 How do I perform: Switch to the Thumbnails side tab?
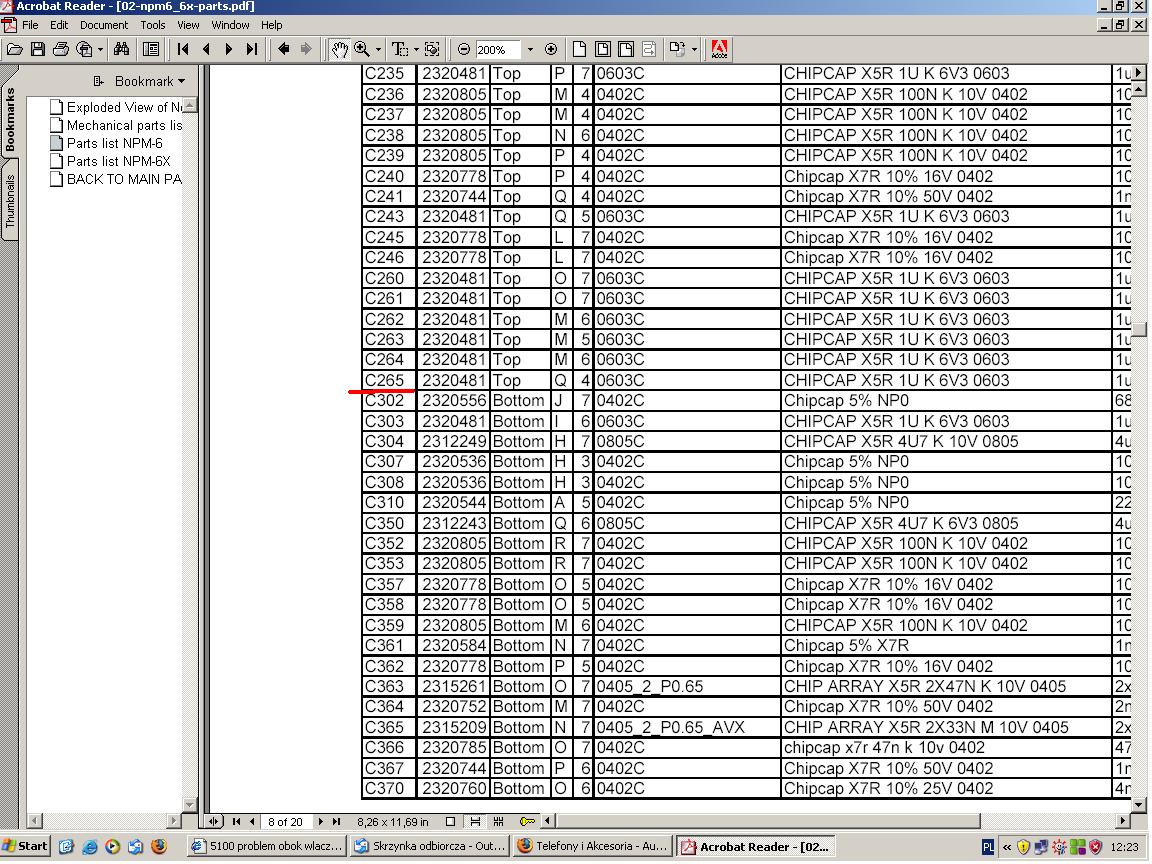10,202
